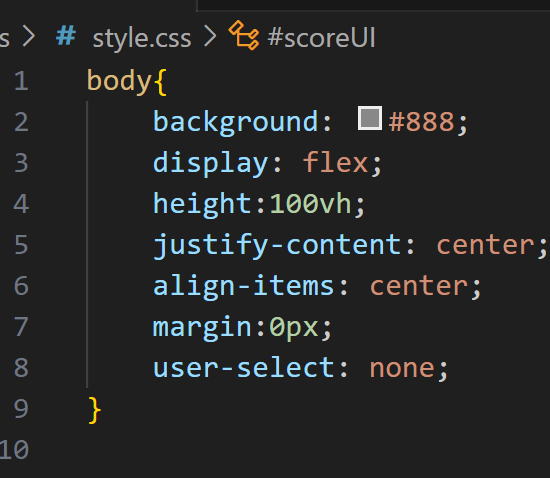
Task: Click the opening curly brace after body
Action: coord(160,82)
